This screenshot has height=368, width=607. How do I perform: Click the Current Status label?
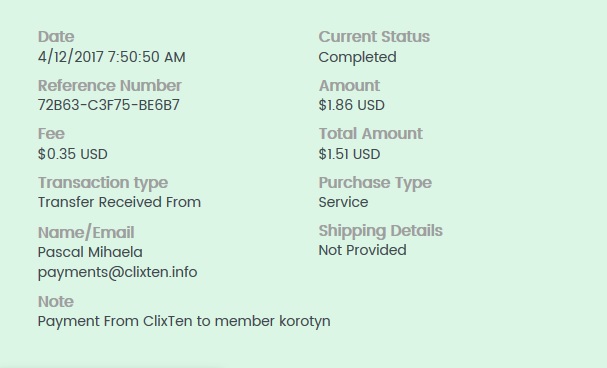[x=374, y=37]
